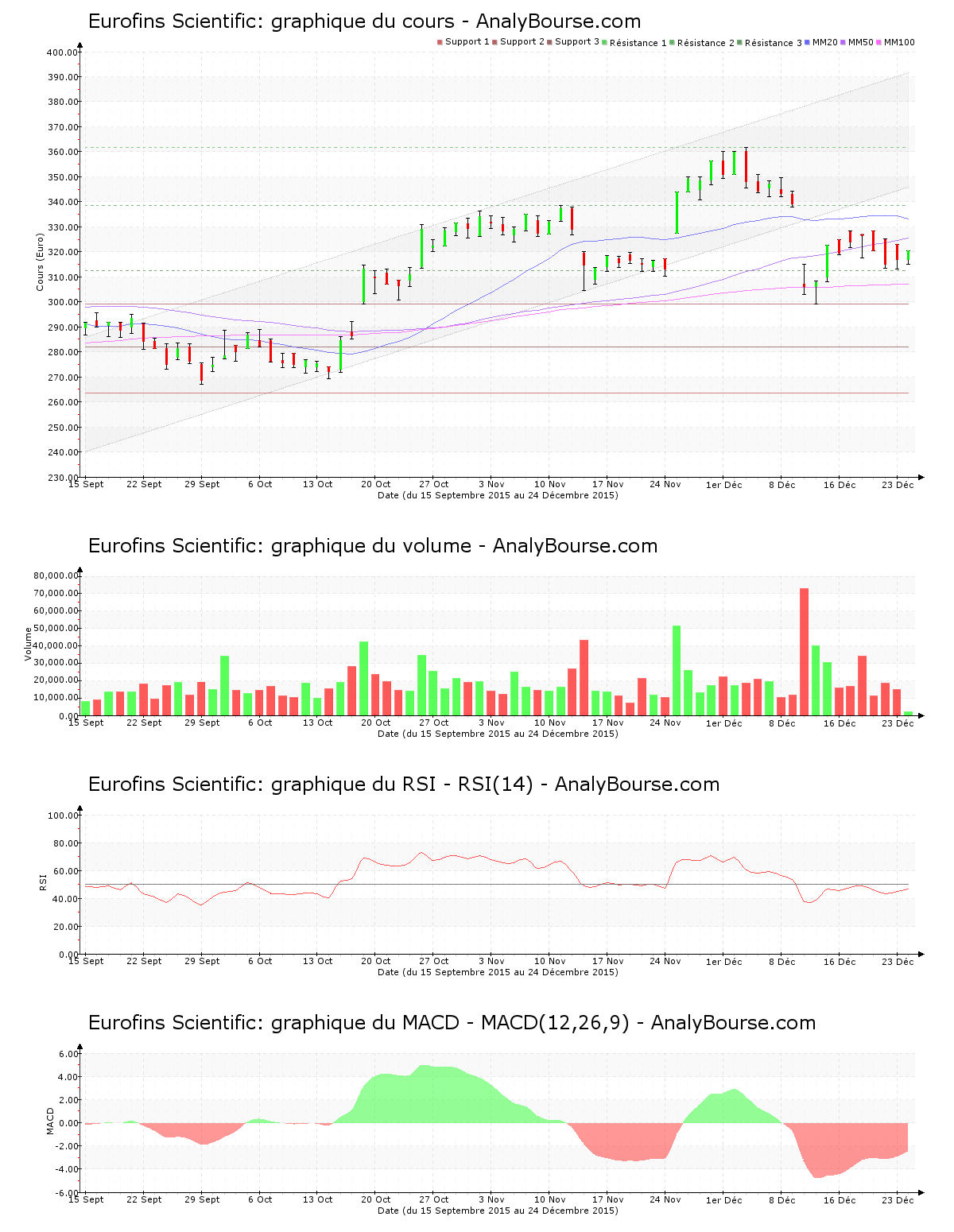This screenshot has height=1232, width=954.
Task: Click the tallest red volume bar in December
Action: pos(804,652)
